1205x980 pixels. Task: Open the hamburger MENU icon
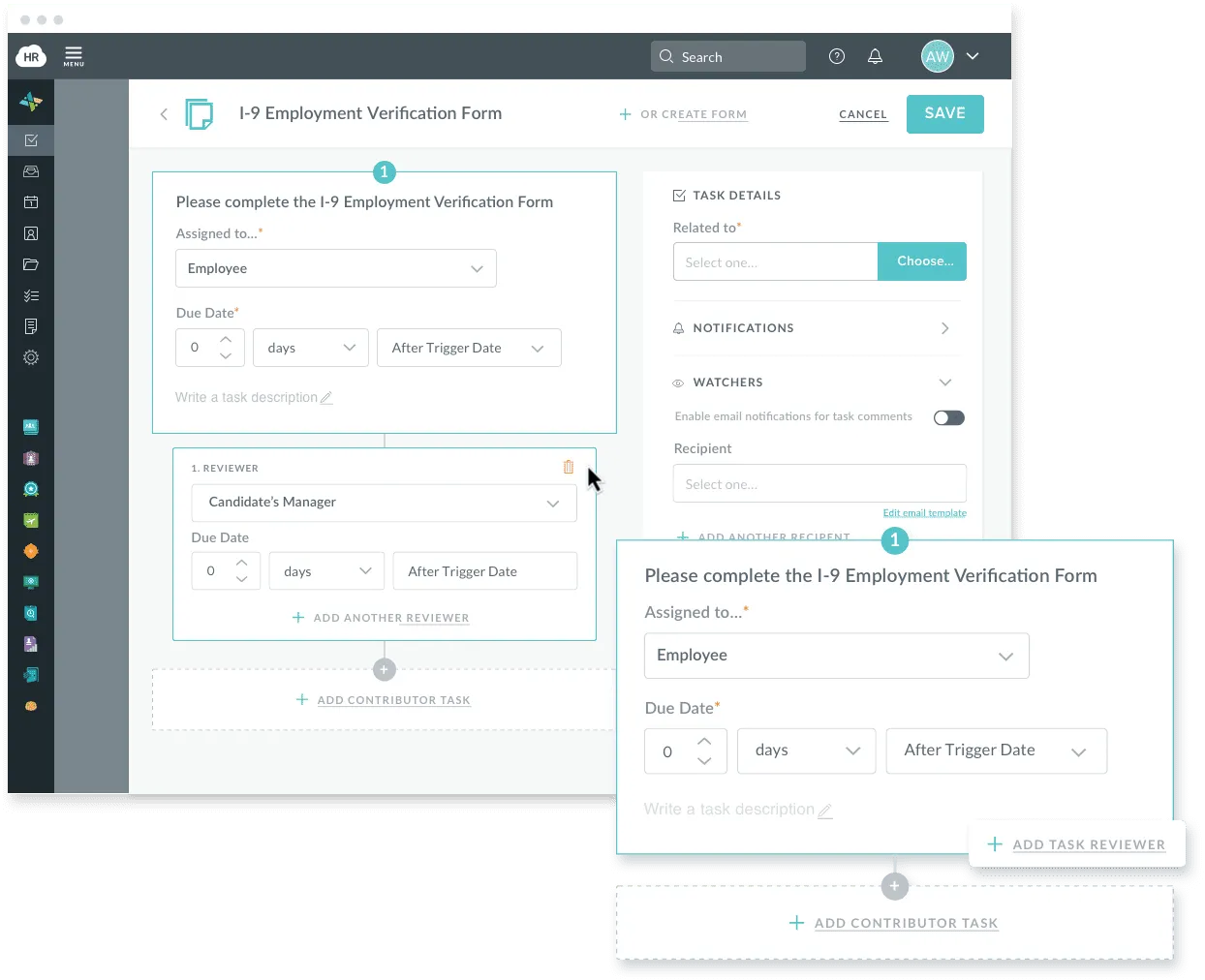[74, 56]
